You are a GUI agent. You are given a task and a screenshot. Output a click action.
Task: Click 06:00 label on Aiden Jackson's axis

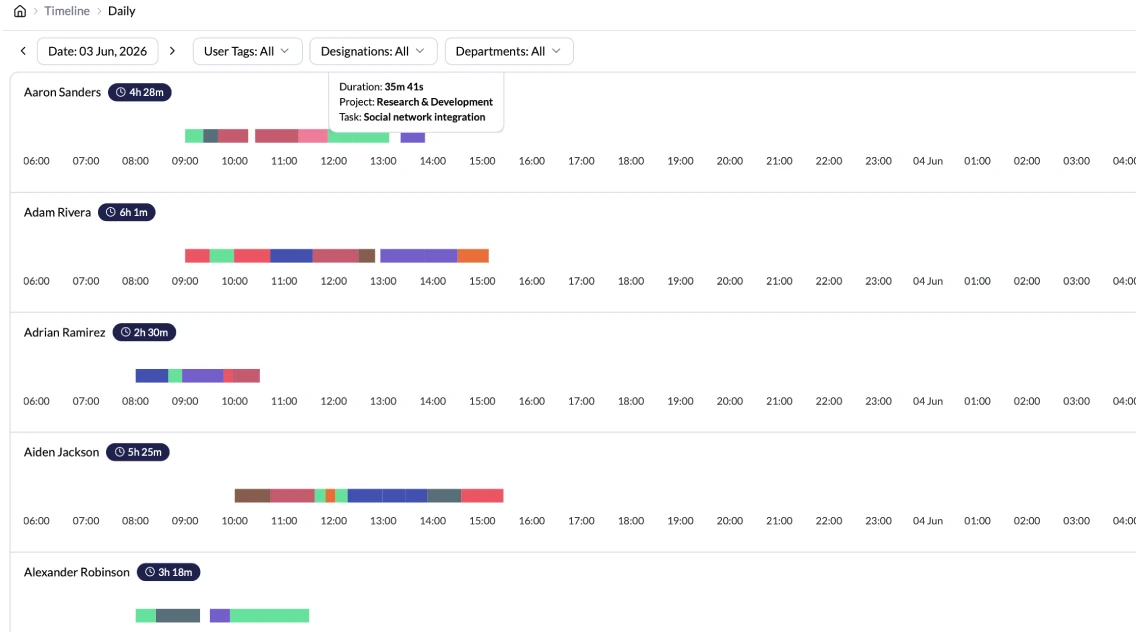tap(36, 520)
